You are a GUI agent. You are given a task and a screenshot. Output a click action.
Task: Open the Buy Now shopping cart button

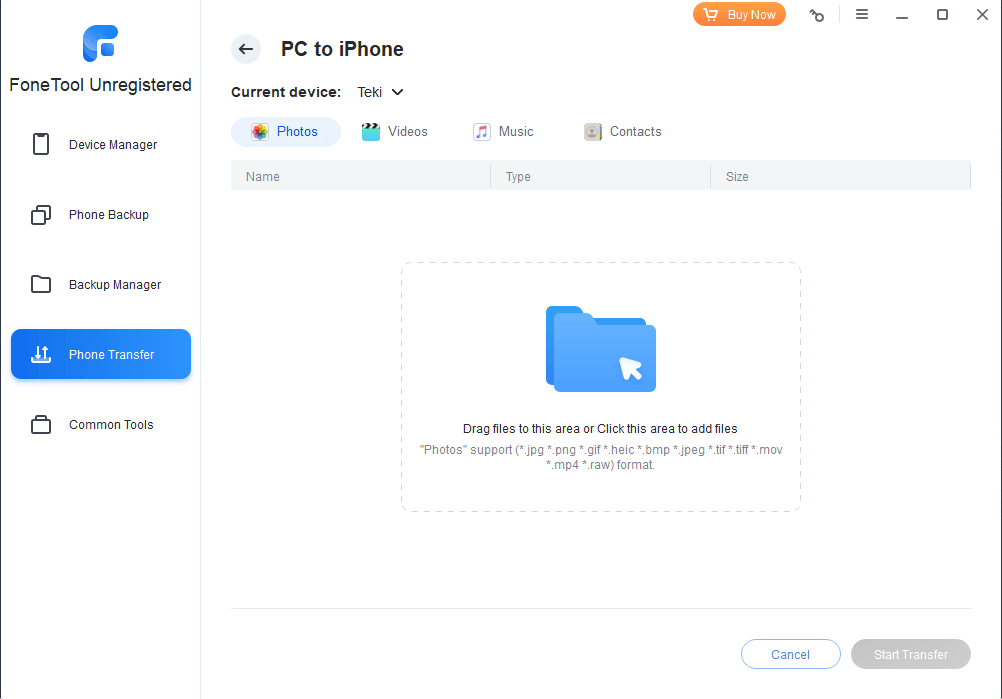(x=739, y=15)
